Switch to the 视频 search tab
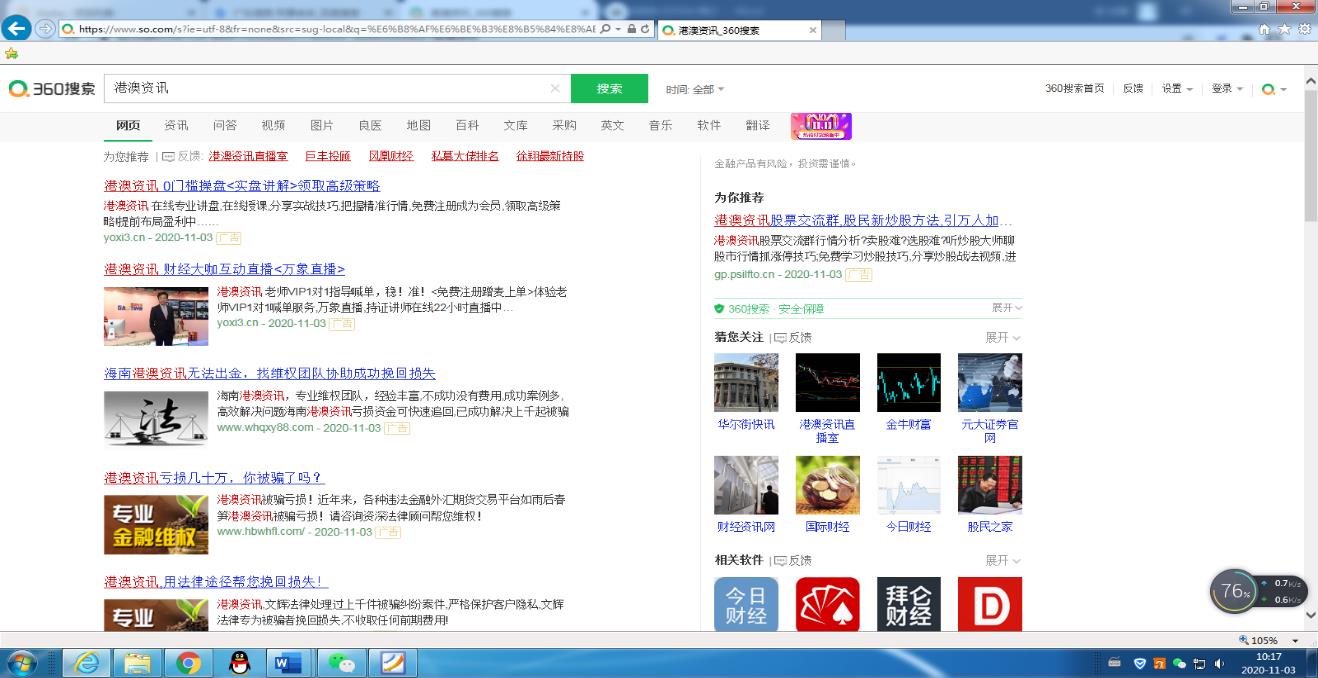The width and height of the screenshot is (1318, 678). coord(273,125)
